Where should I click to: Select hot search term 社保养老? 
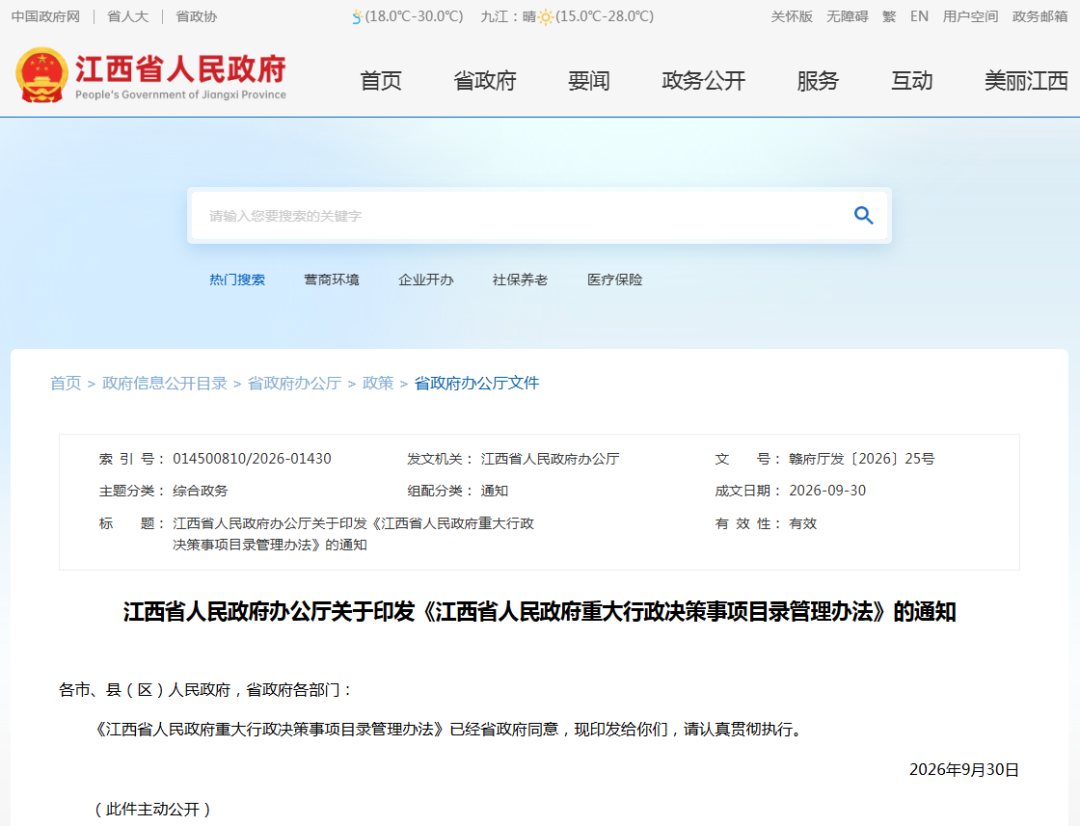tap(520, 280)
